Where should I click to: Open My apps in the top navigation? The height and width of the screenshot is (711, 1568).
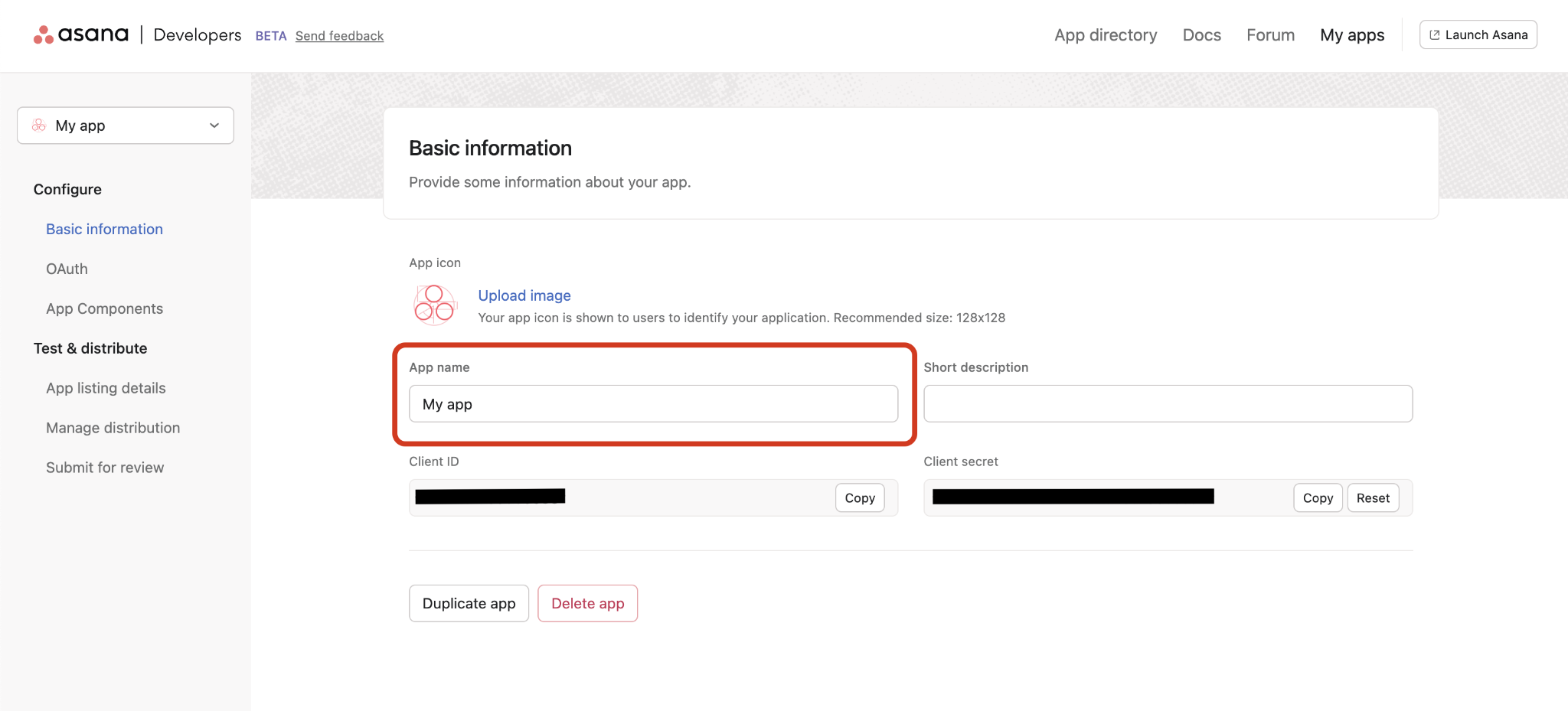(x=1351, y=35)
